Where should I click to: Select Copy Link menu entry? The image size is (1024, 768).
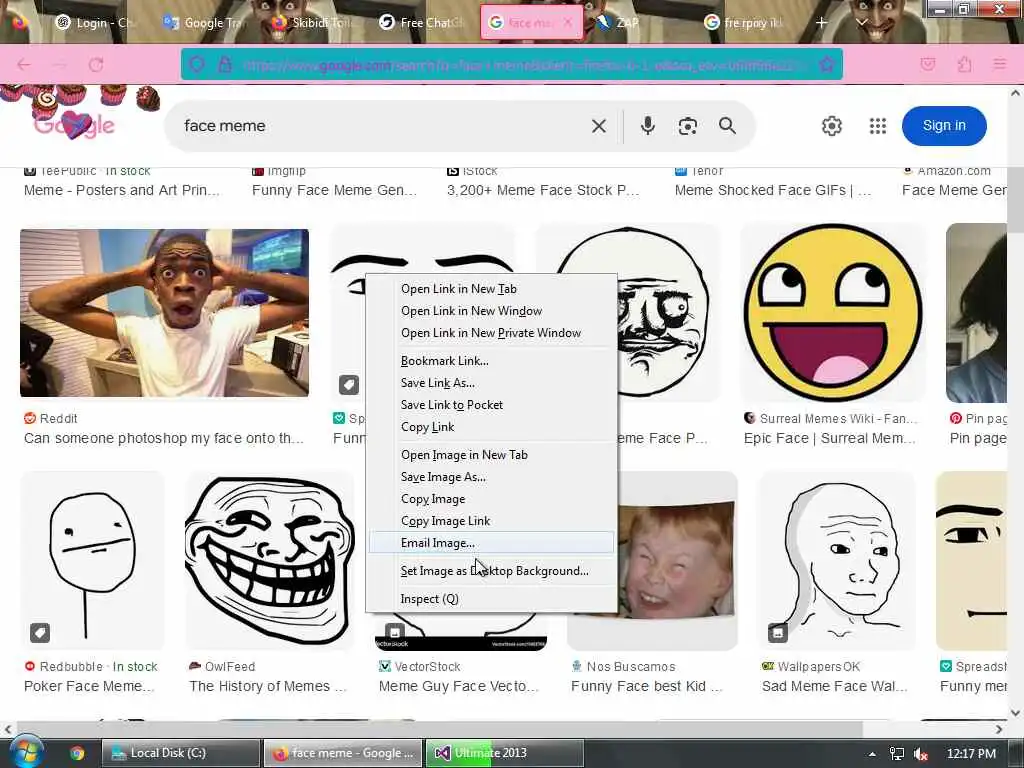(491, 427)
